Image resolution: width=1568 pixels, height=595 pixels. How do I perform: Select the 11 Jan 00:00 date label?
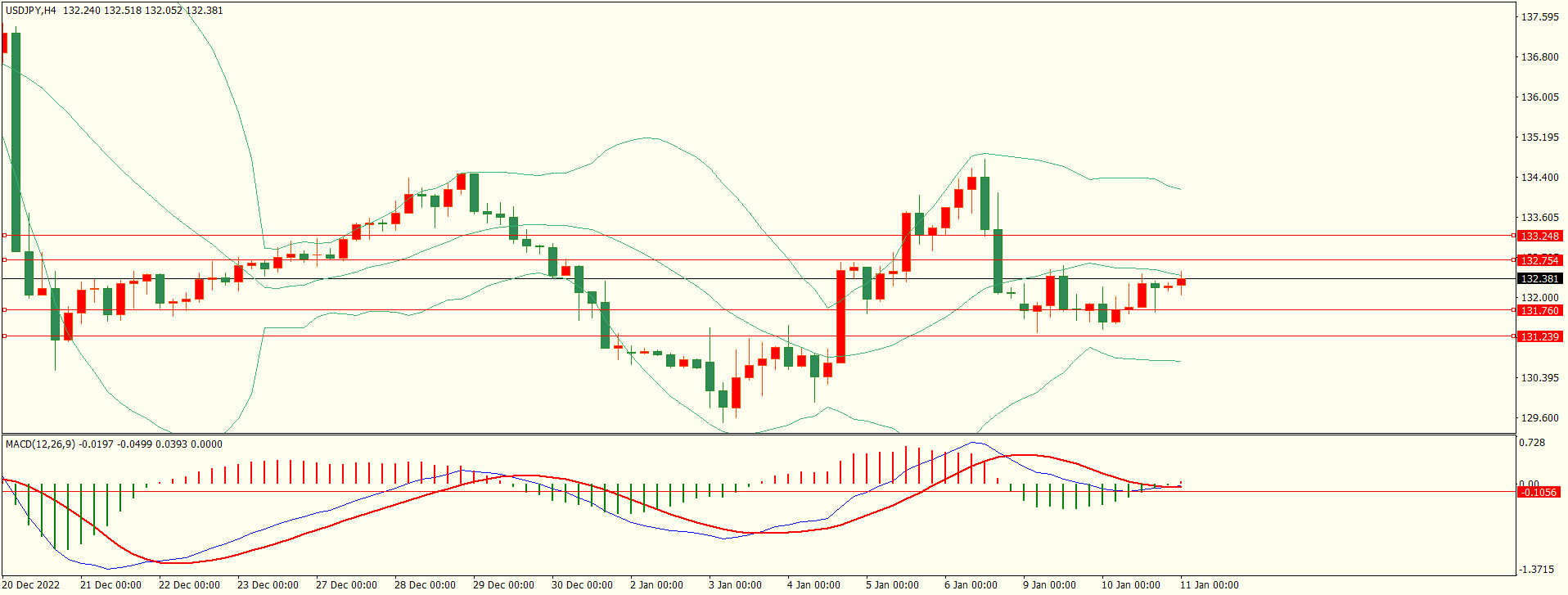(1209, 584)
